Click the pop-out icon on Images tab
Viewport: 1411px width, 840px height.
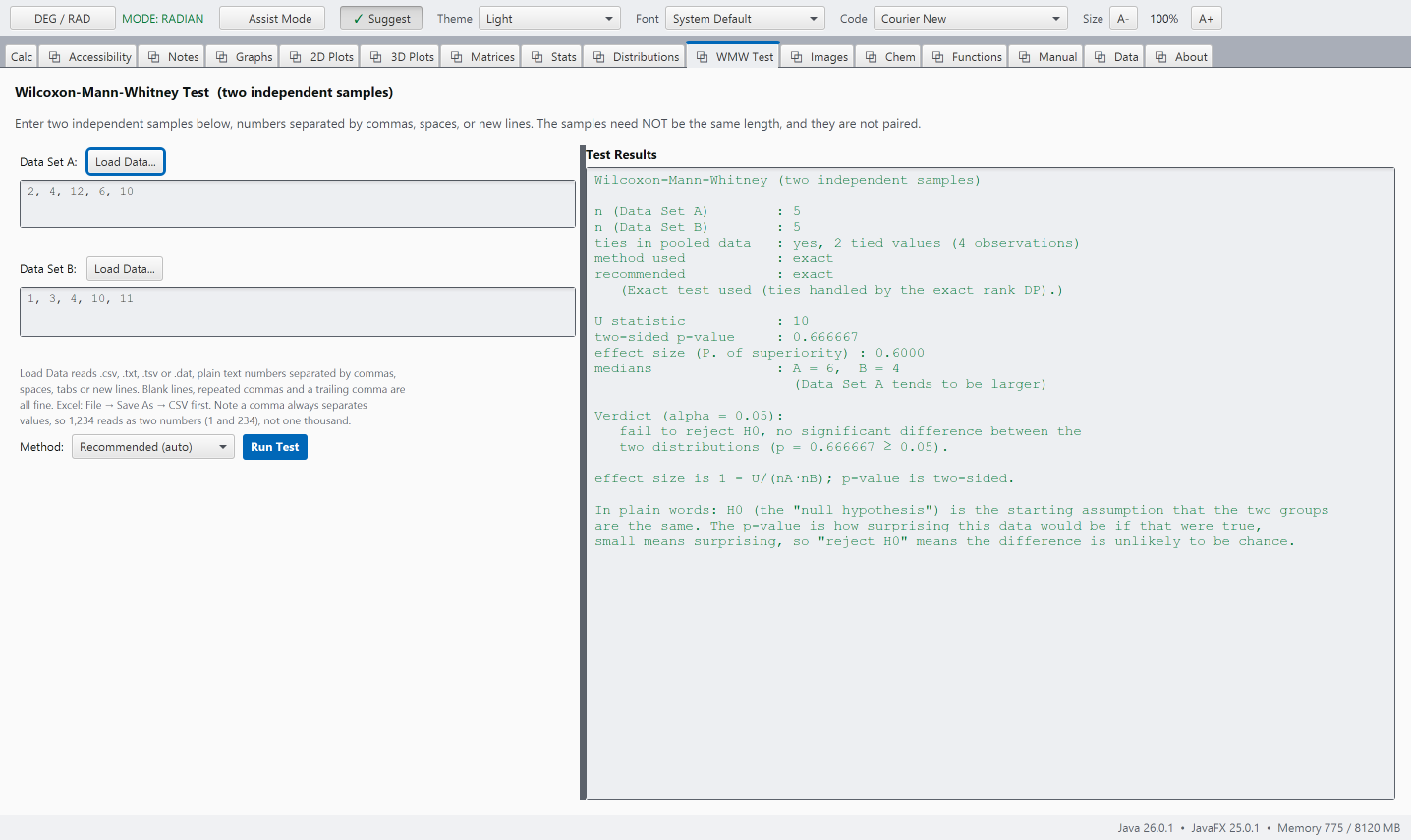click(x=797, y=57)
